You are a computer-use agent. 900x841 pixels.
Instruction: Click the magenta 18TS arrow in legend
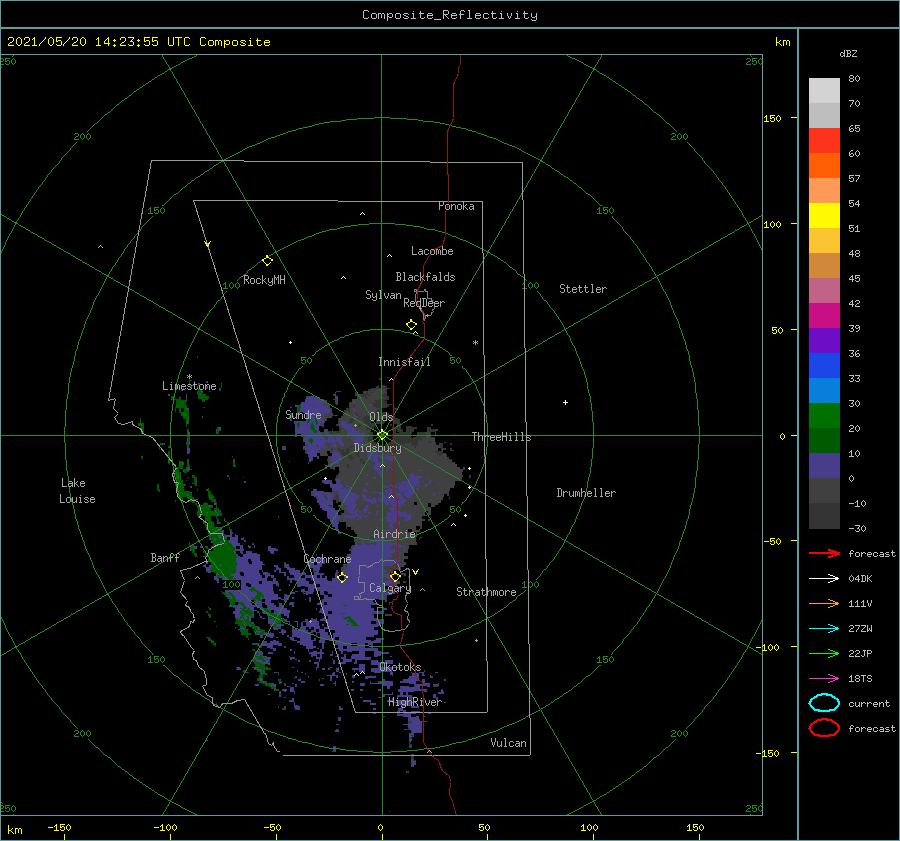(x=824, y=679)
